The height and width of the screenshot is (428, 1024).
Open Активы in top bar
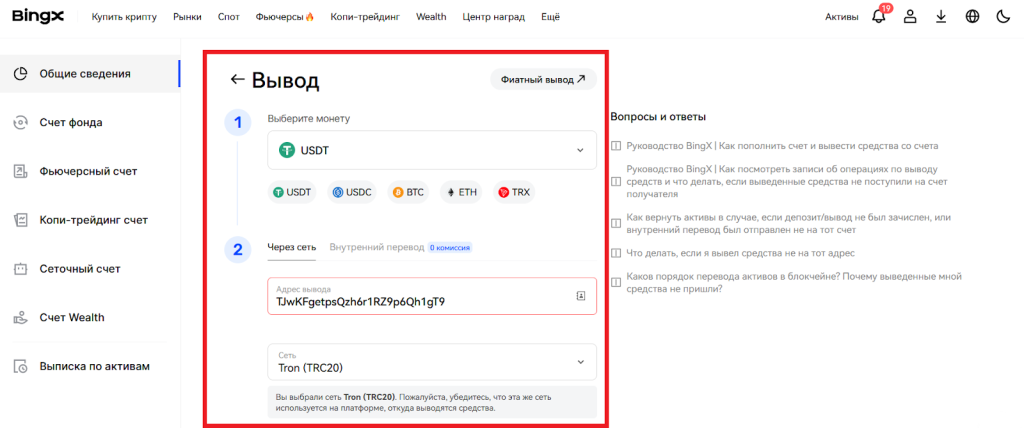[x=842, y=17]
